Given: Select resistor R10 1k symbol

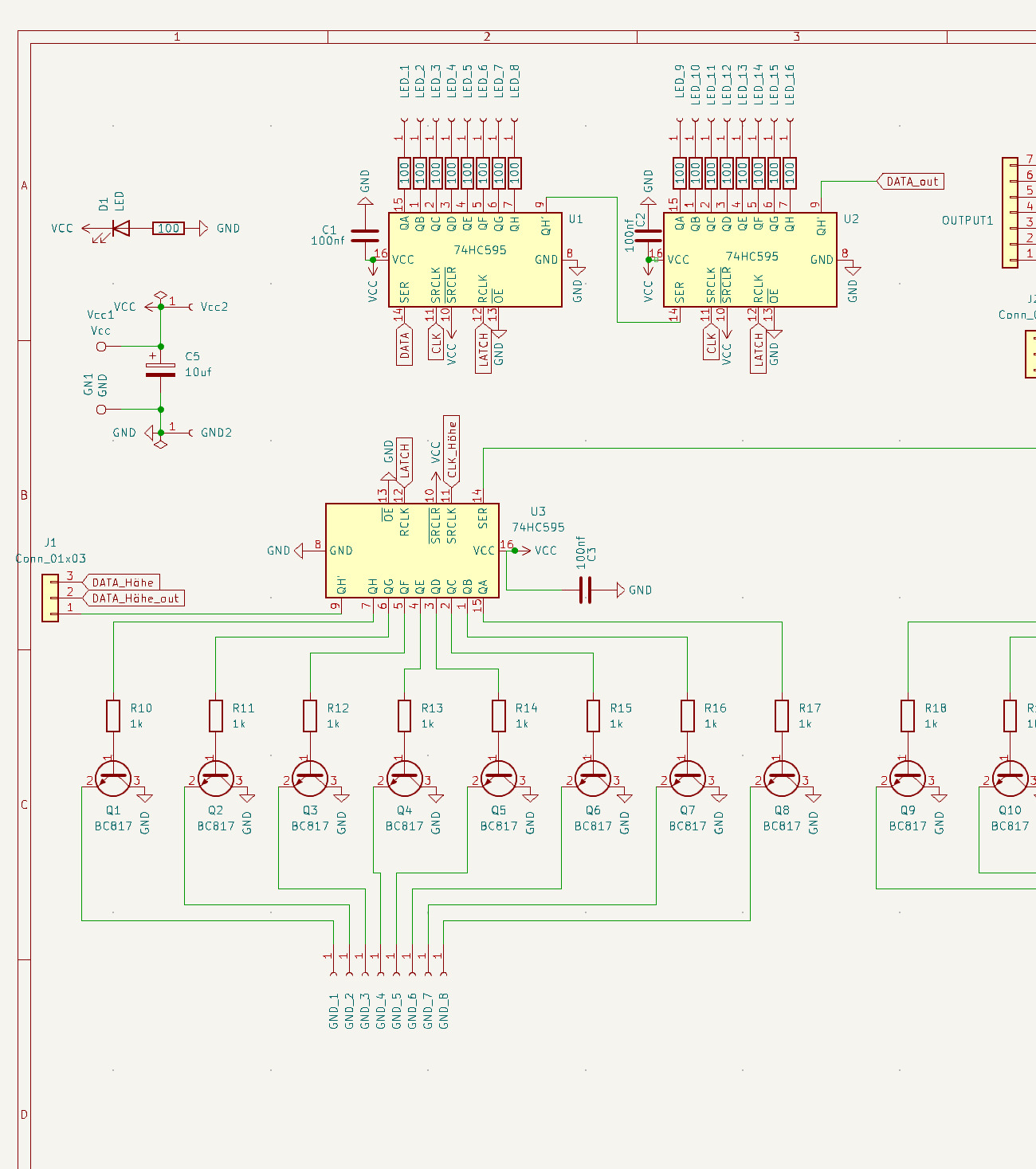Looking at the screenshot, I should tap(113, 716).
